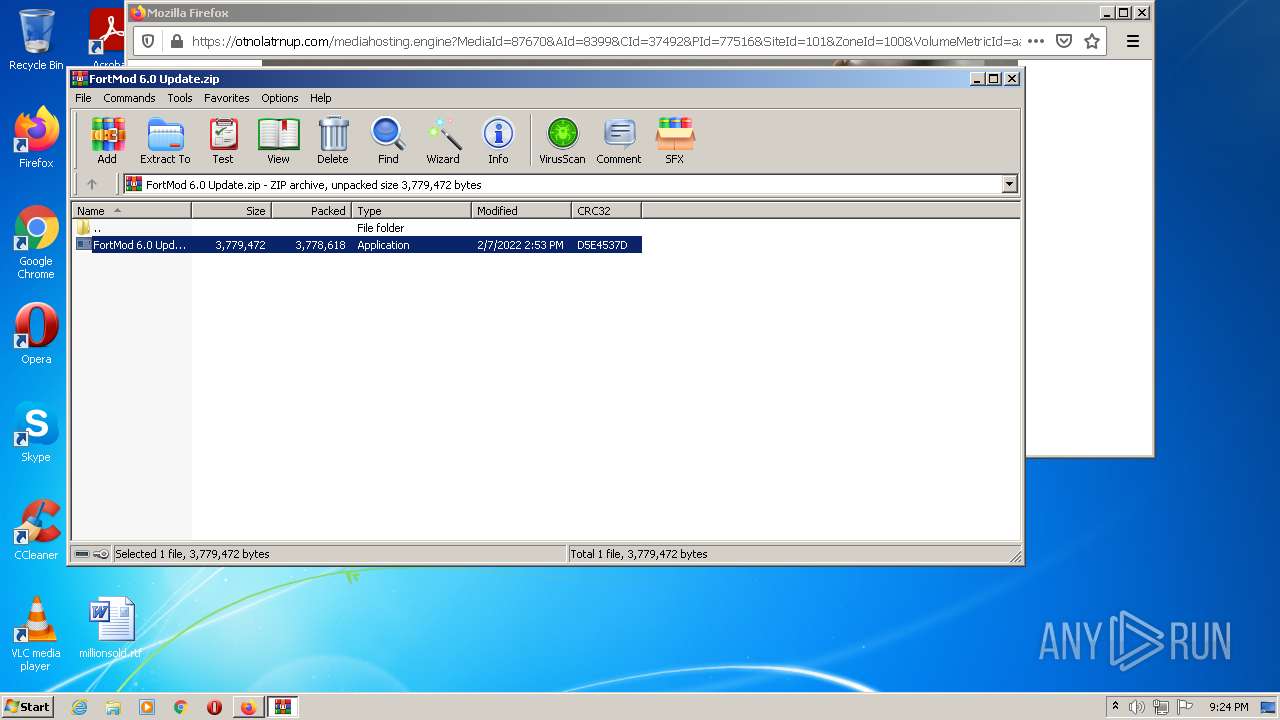Viewport: 1280px width, 720px height.
Task: Select the Skype desktop shortcut
Action: pyautogui.click(x=36, y=432)
